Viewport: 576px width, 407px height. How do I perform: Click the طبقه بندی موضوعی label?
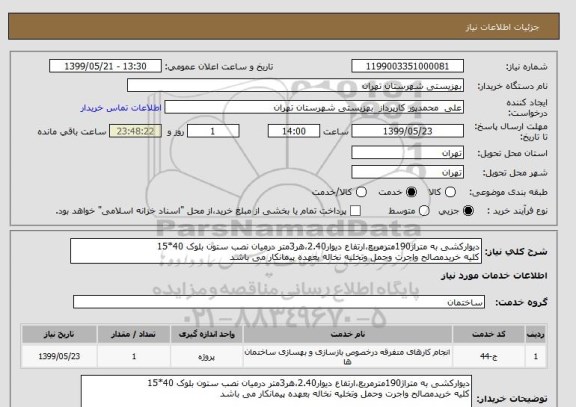(x=508, y=192)
